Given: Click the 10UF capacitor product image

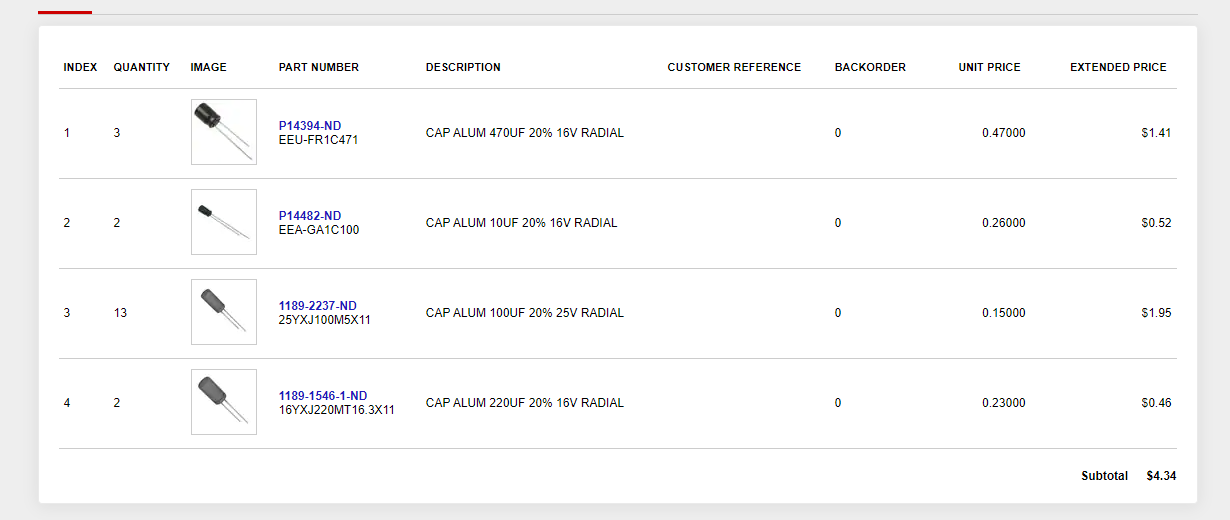Looking at the screenshot, I should click(223, 222).
